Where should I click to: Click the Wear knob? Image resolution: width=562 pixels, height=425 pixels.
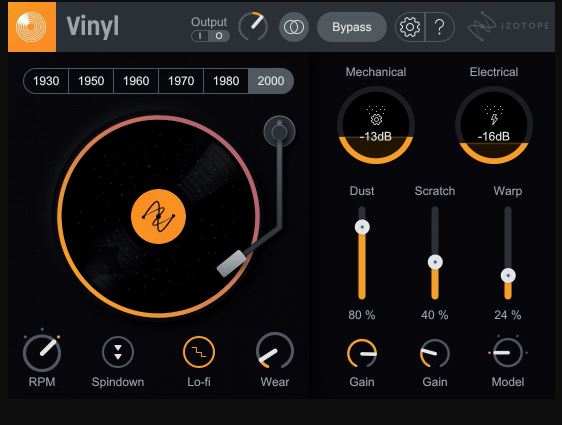[x=275, y=351]
